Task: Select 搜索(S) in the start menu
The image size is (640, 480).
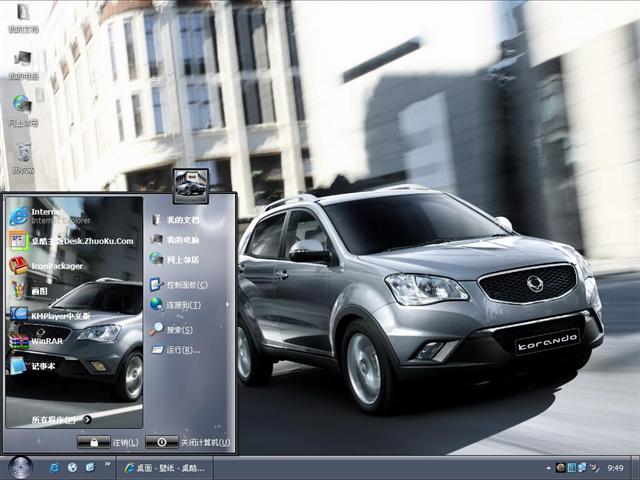Action: coord(178,329)
